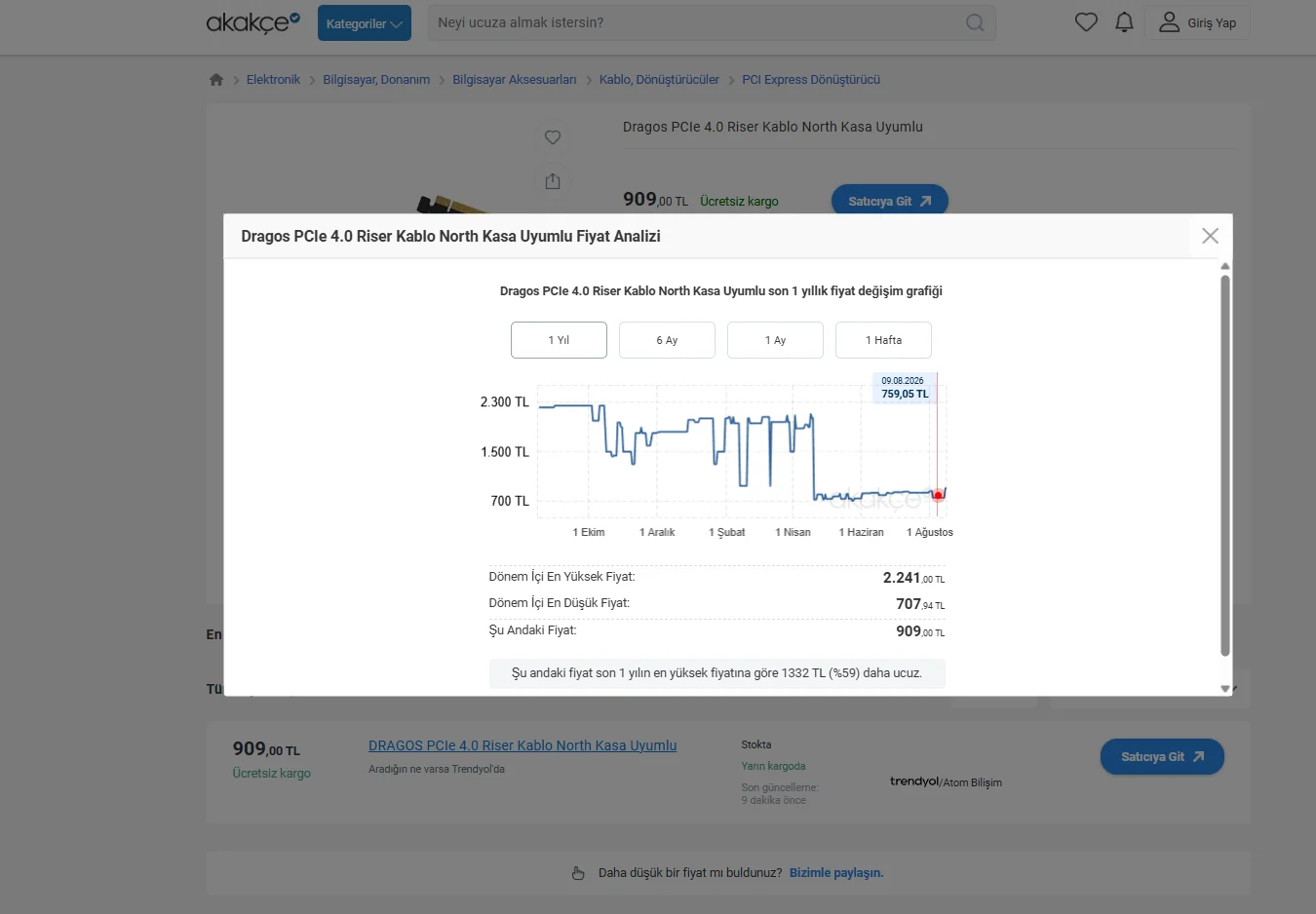Image resolution: width=1316 pixels, height=914 pixels.
Task: Open the Bilgisayar, Donanım breadcrumb link
Action: pyautogui.click(x=376, y=80)
